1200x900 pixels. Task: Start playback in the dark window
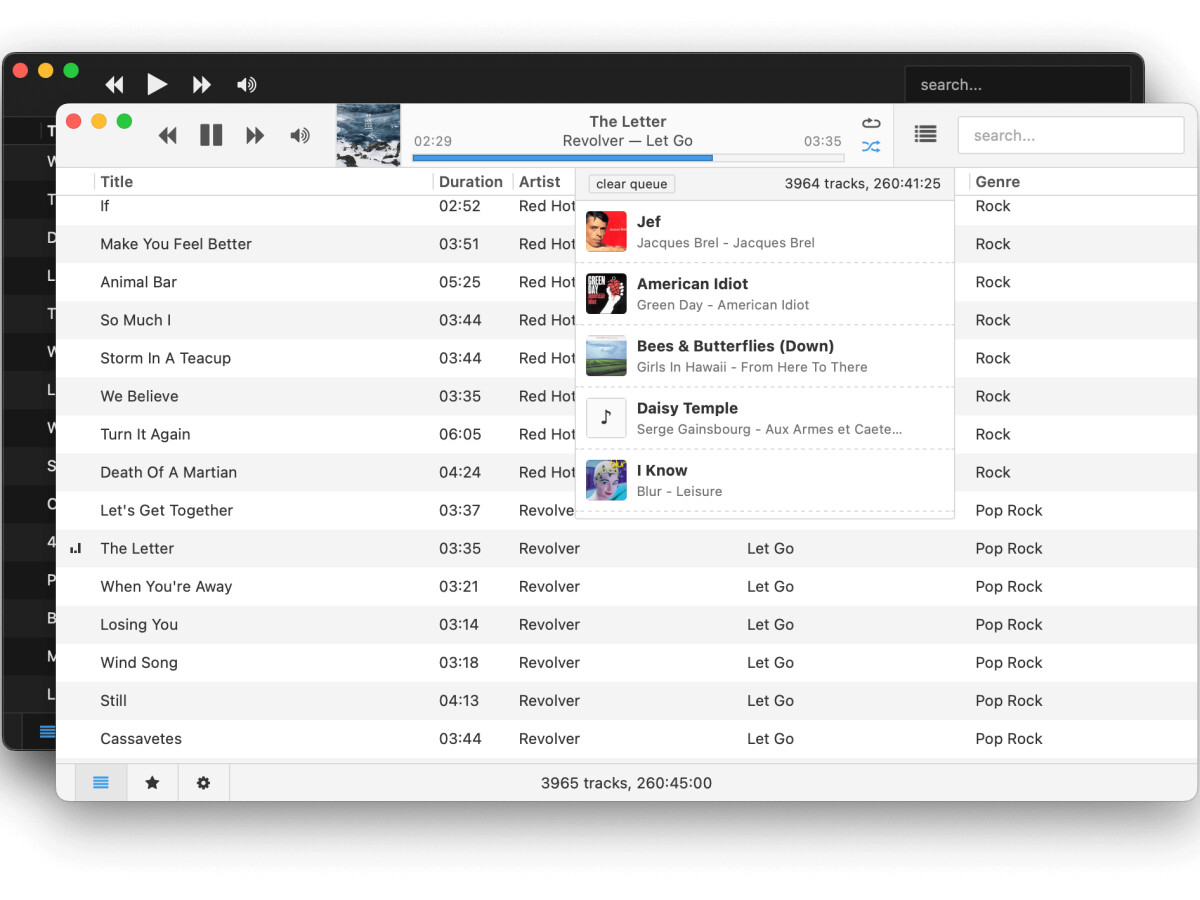(157, 84)
